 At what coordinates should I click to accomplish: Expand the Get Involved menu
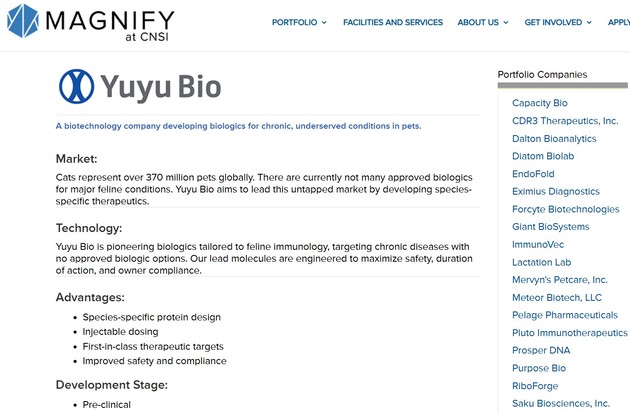click(x=558, y=22)
